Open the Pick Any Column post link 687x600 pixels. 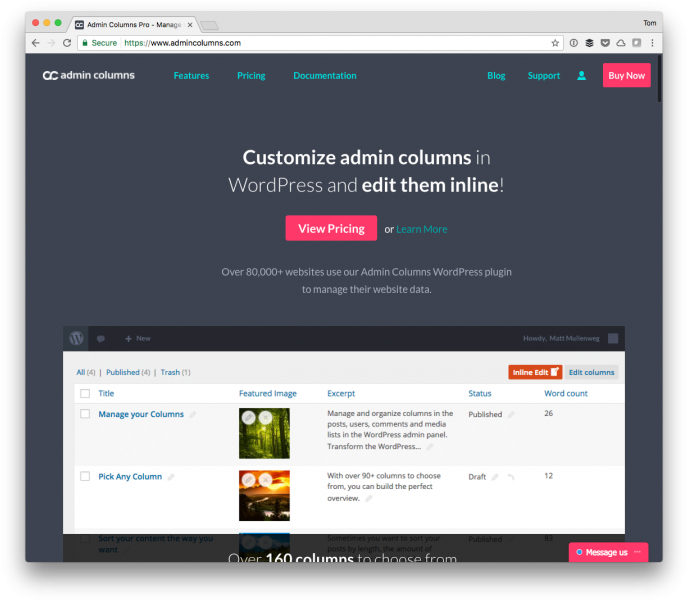click(x=130, y=476)
